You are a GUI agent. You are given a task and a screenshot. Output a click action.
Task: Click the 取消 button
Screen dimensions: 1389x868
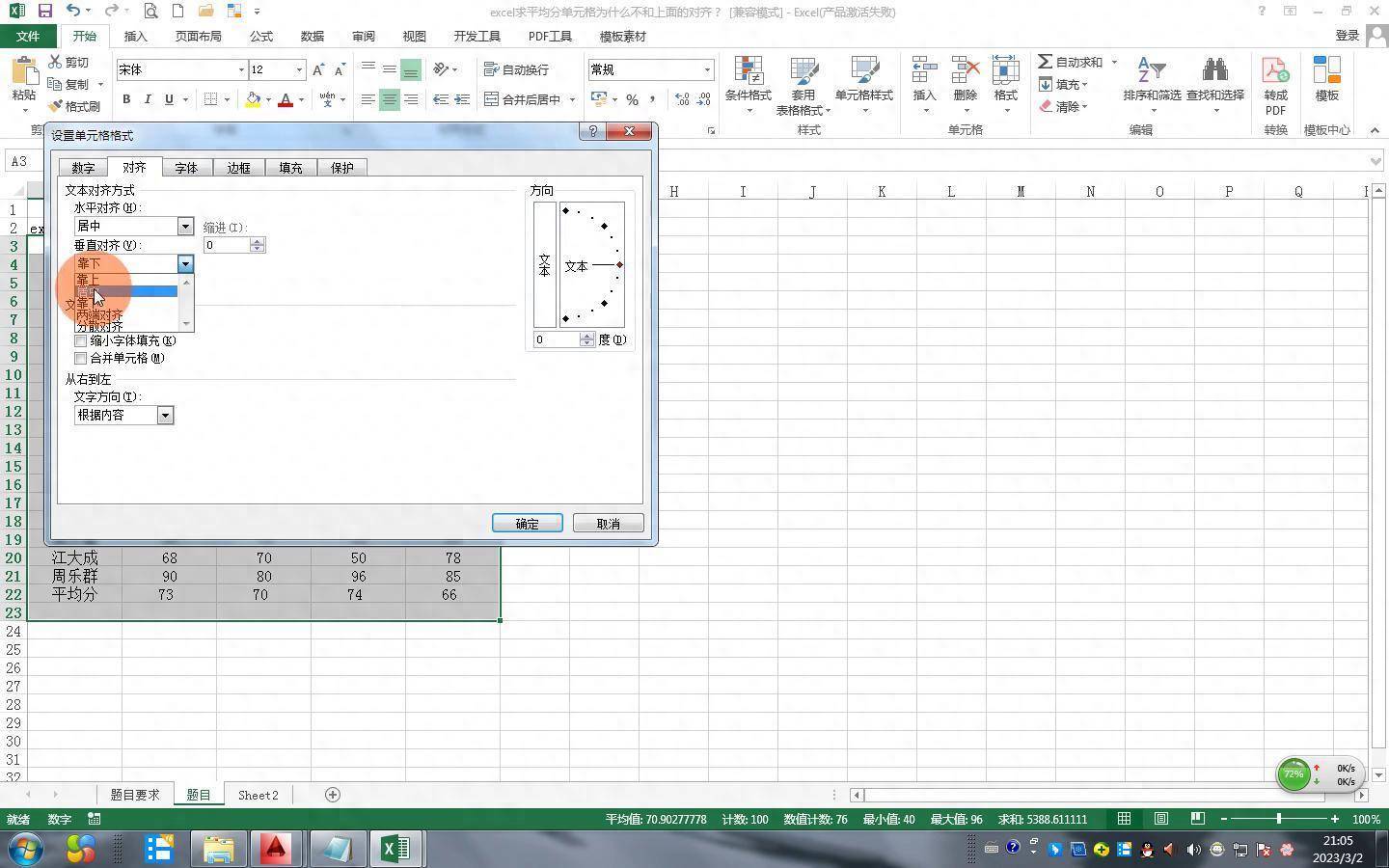coord(608,523)
